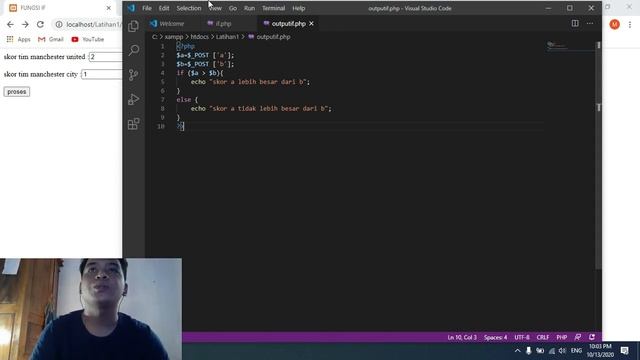Click the VS Code logo in title bar

(131, 8)
